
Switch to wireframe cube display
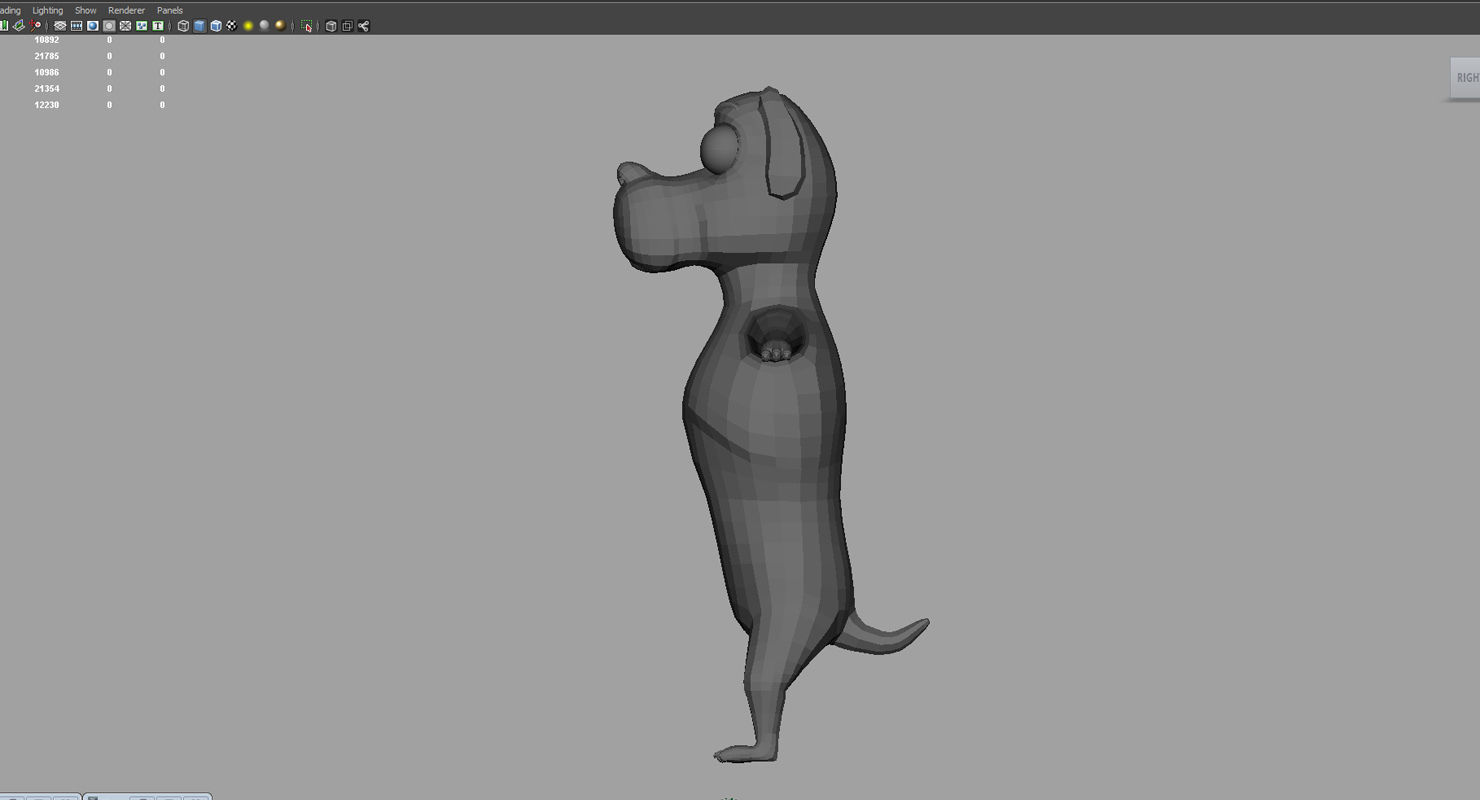(x=183, y=26)
